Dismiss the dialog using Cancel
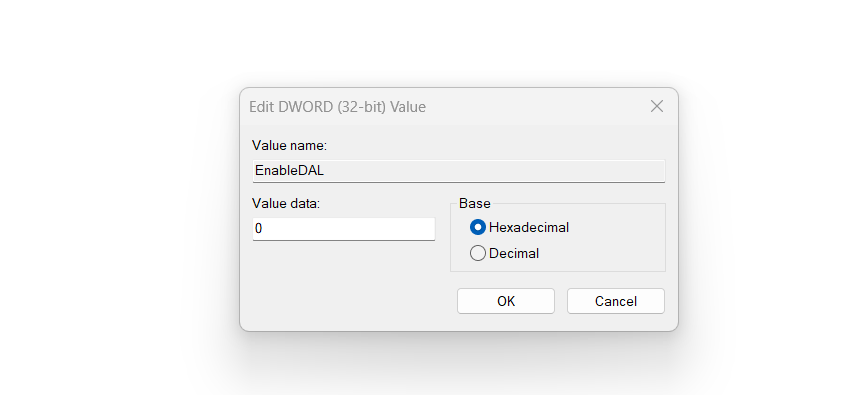Image resolution: width=865 pixels, height=395 pixels. (616, 301)
